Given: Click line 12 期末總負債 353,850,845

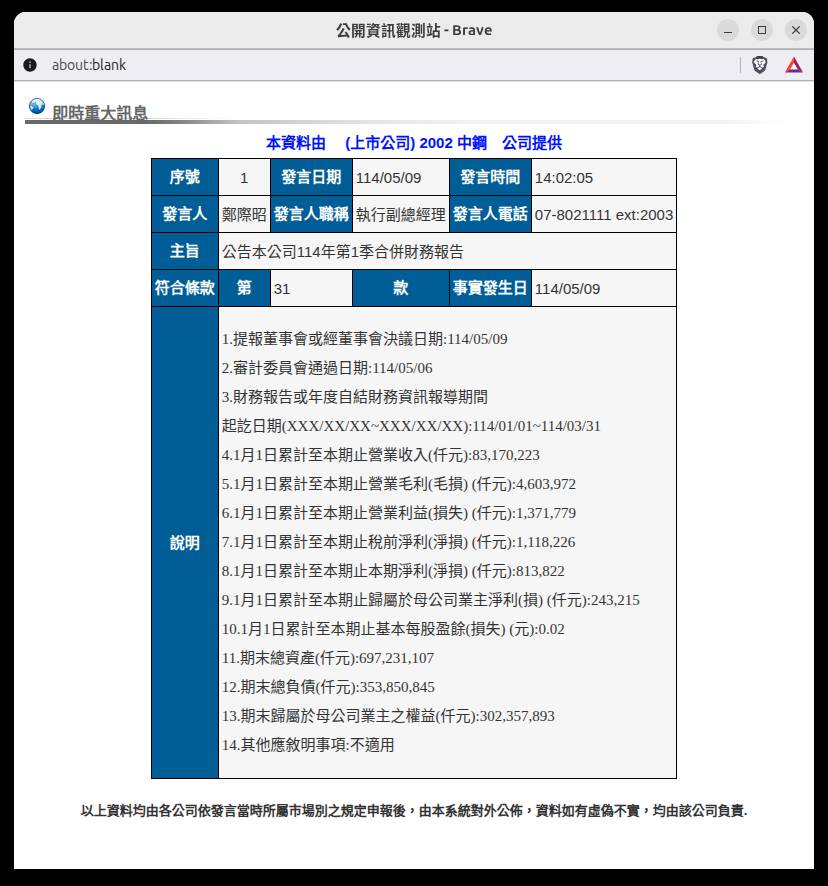Looking at the screenshot, I should coord(328,687).
